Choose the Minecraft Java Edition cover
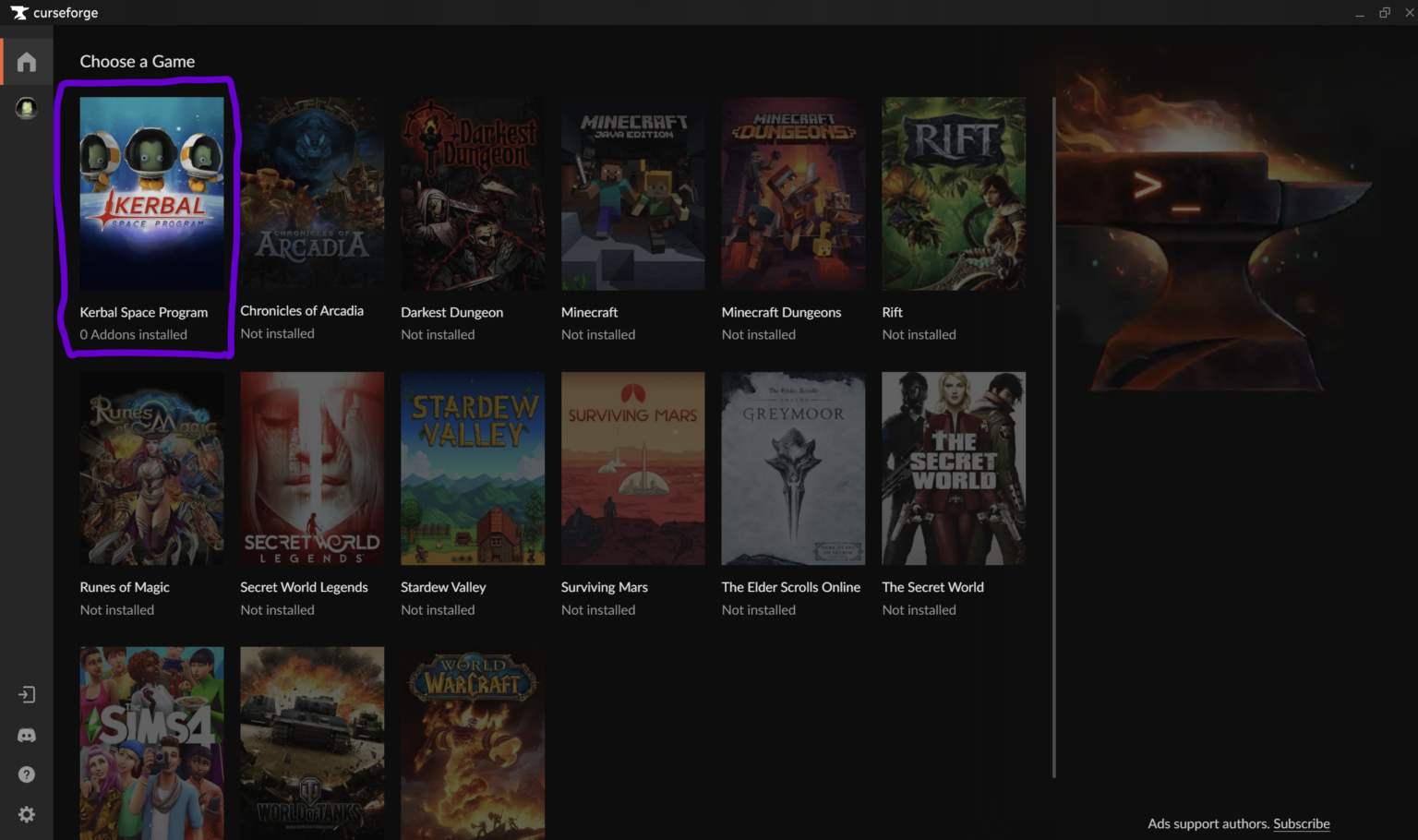1418x840 pixels. [632, 194]
